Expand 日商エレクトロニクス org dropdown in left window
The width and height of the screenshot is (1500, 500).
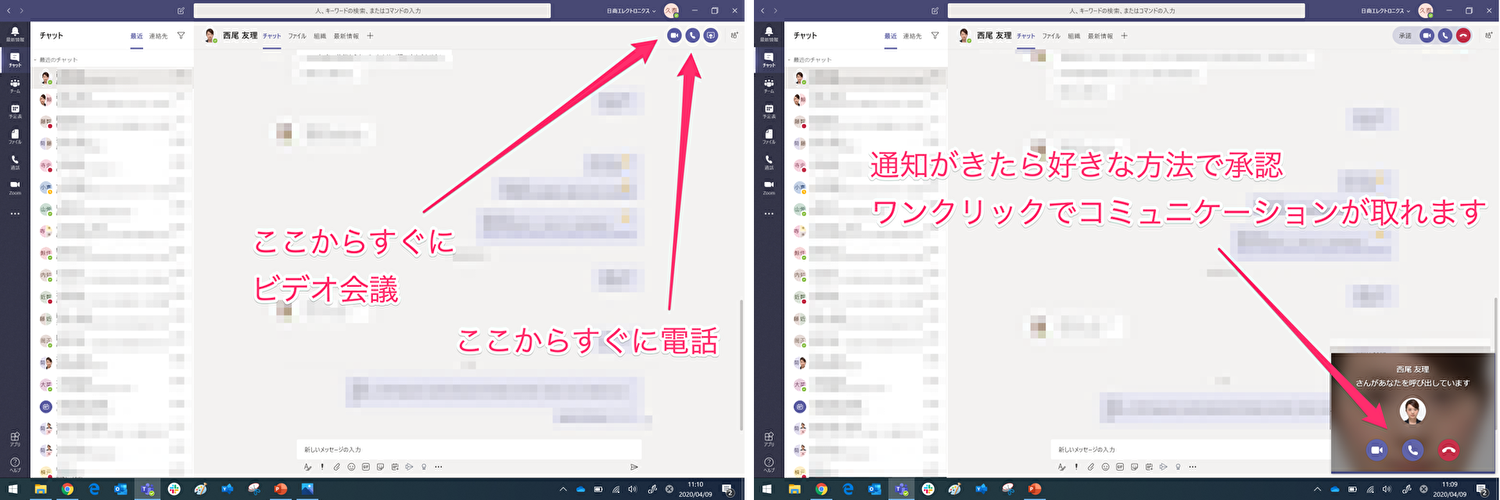(631, 11)
